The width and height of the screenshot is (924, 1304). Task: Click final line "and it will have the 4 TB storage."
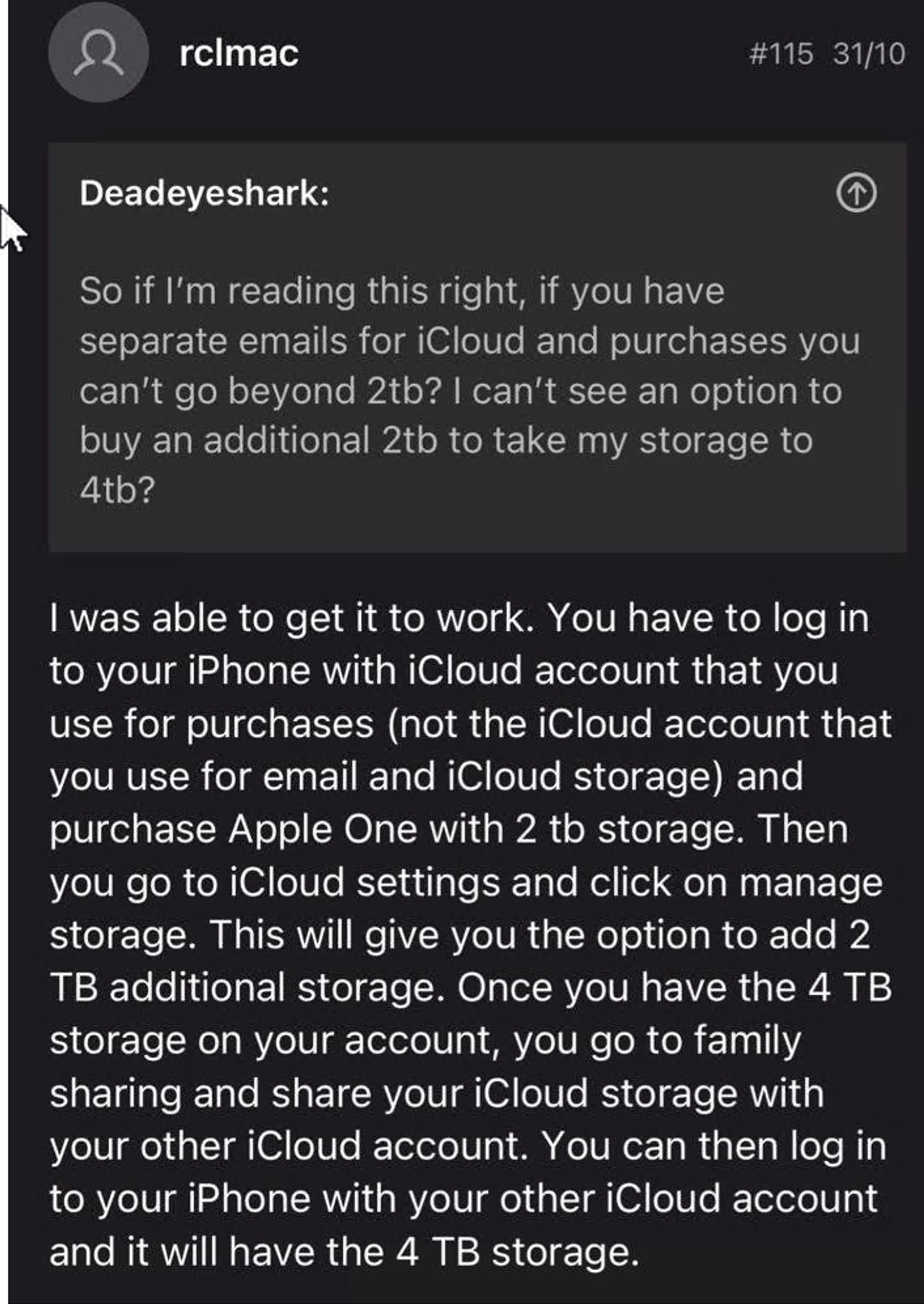[344, 1252]
